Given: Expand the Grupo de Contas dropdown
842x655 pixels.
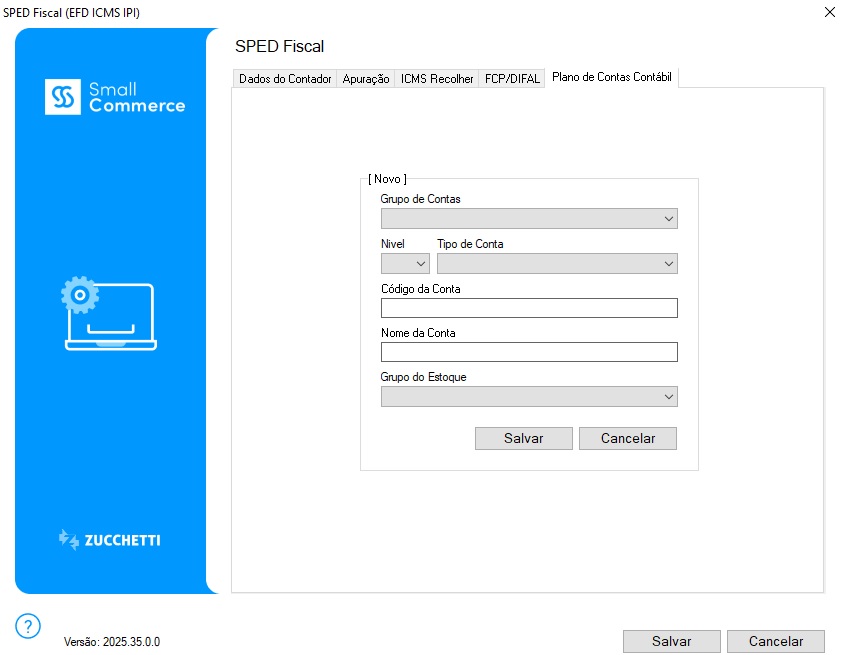Looking at the screenshot, I should 529,219.
